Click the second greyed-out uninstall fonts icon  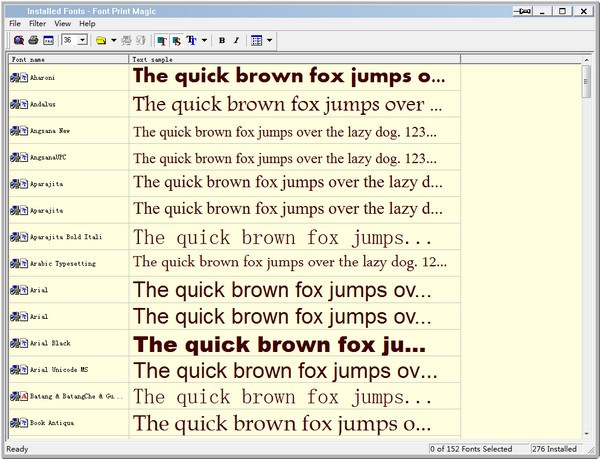click(x=141, y=40)
